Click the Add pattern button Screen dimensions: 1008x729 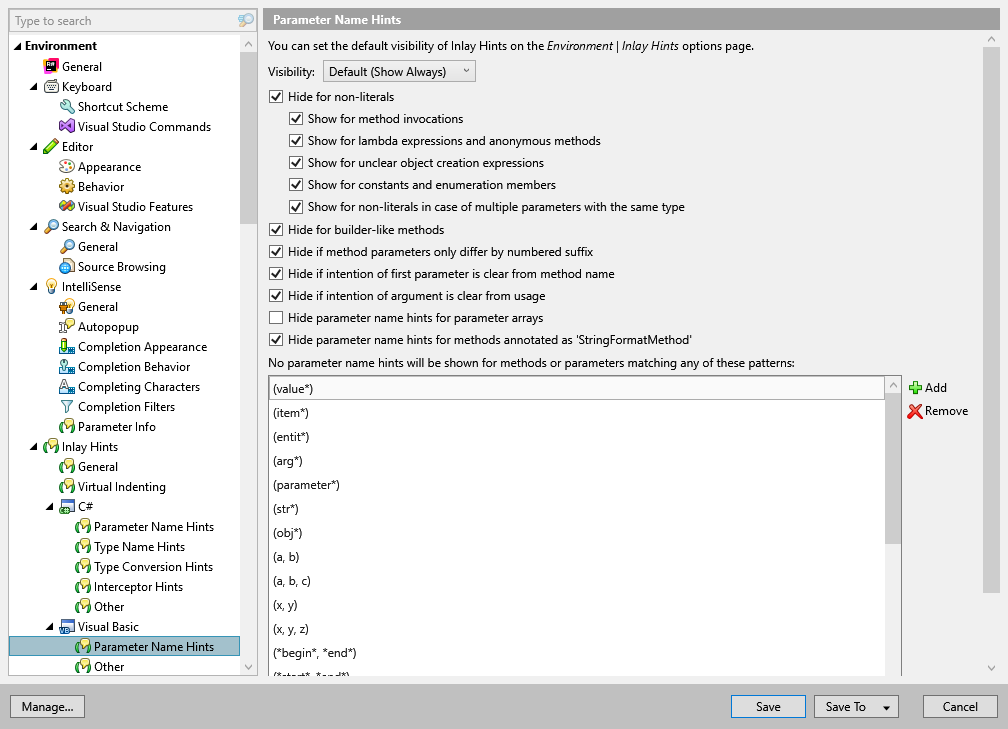coord(927,387)
